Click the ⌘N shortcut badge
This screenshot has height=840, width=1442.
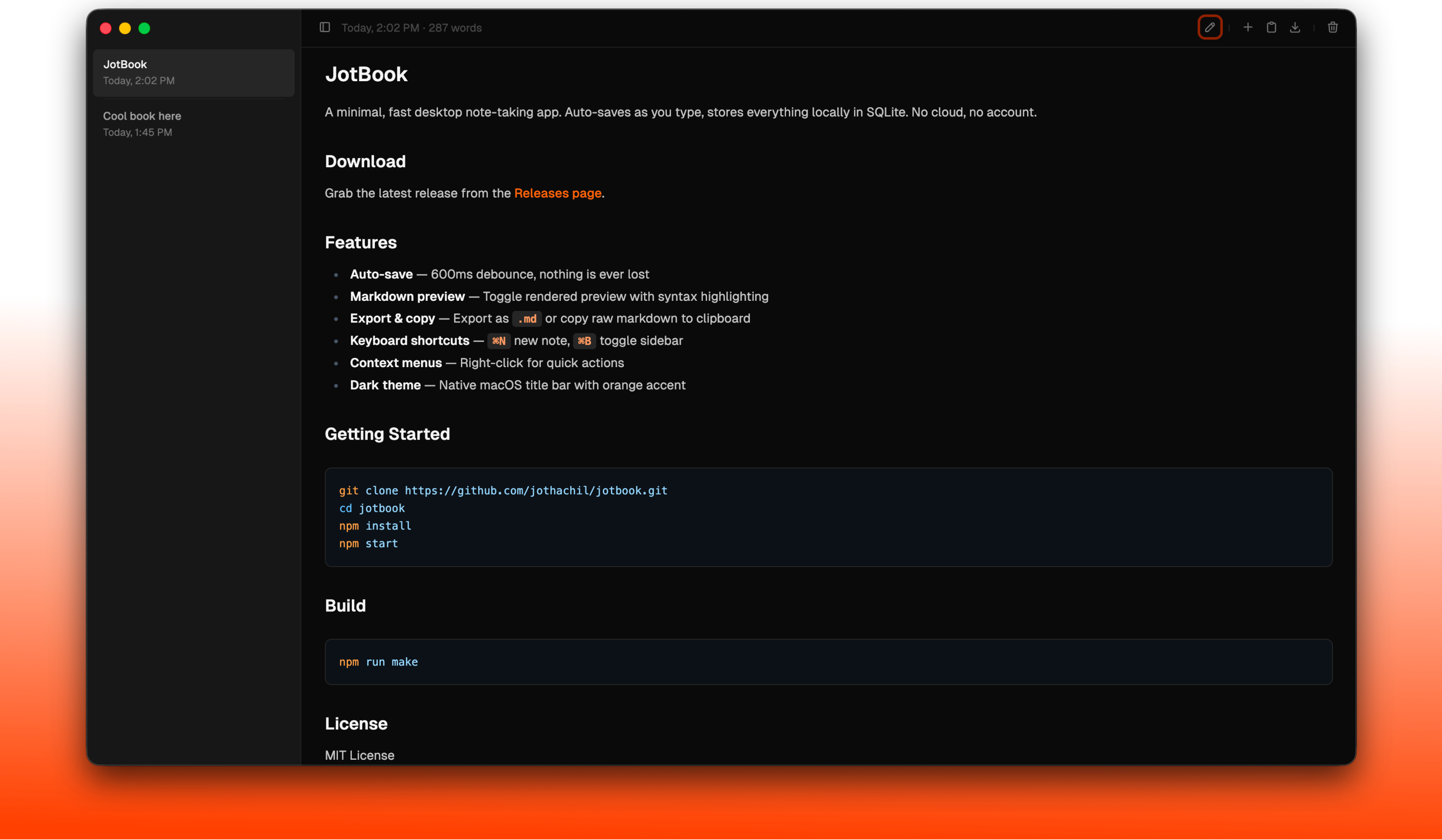point(498,341)
